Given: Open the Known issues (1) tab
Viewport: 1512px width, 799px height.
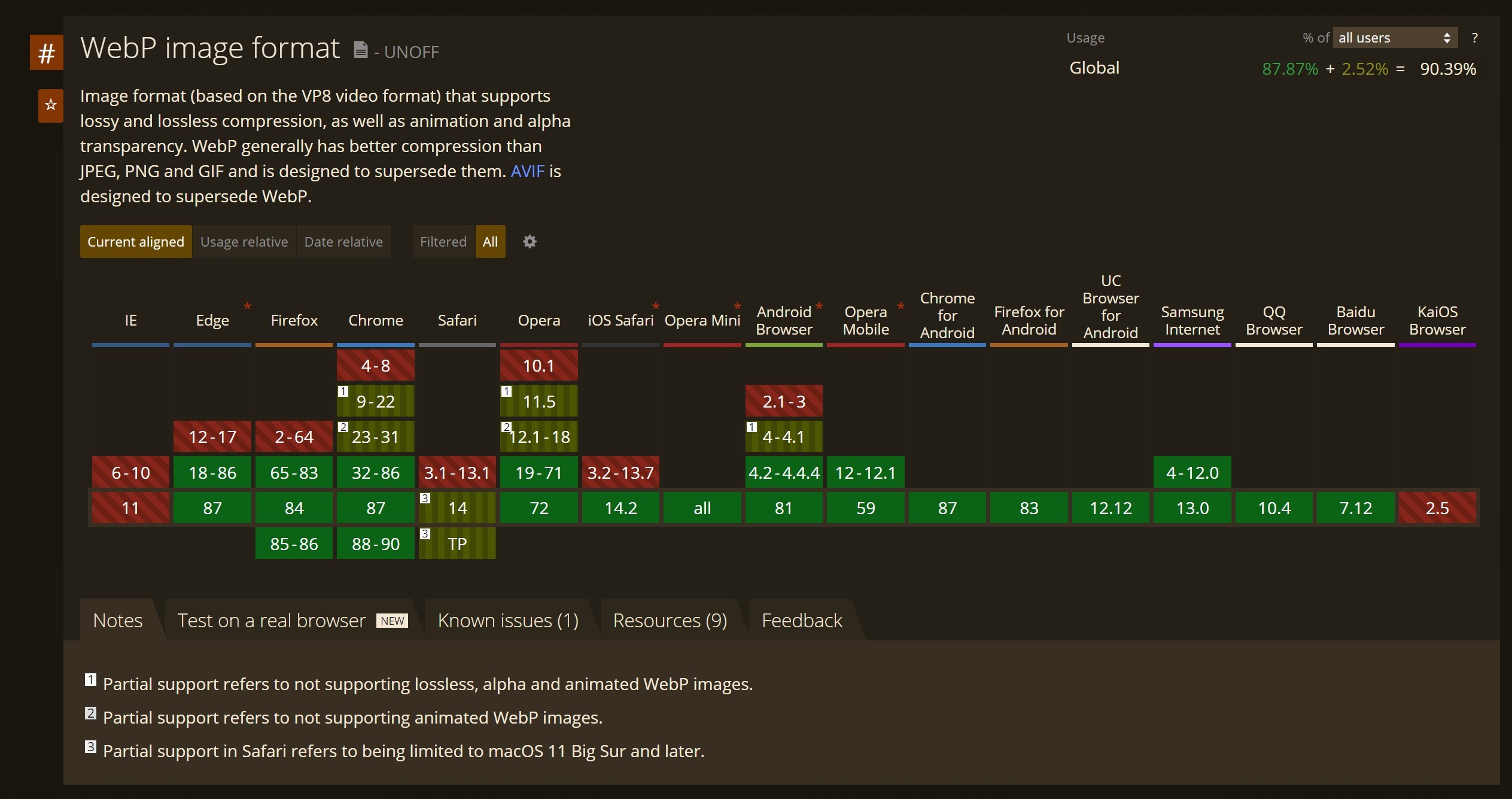Looking at the screenshot, I should [x=508, y=621].
